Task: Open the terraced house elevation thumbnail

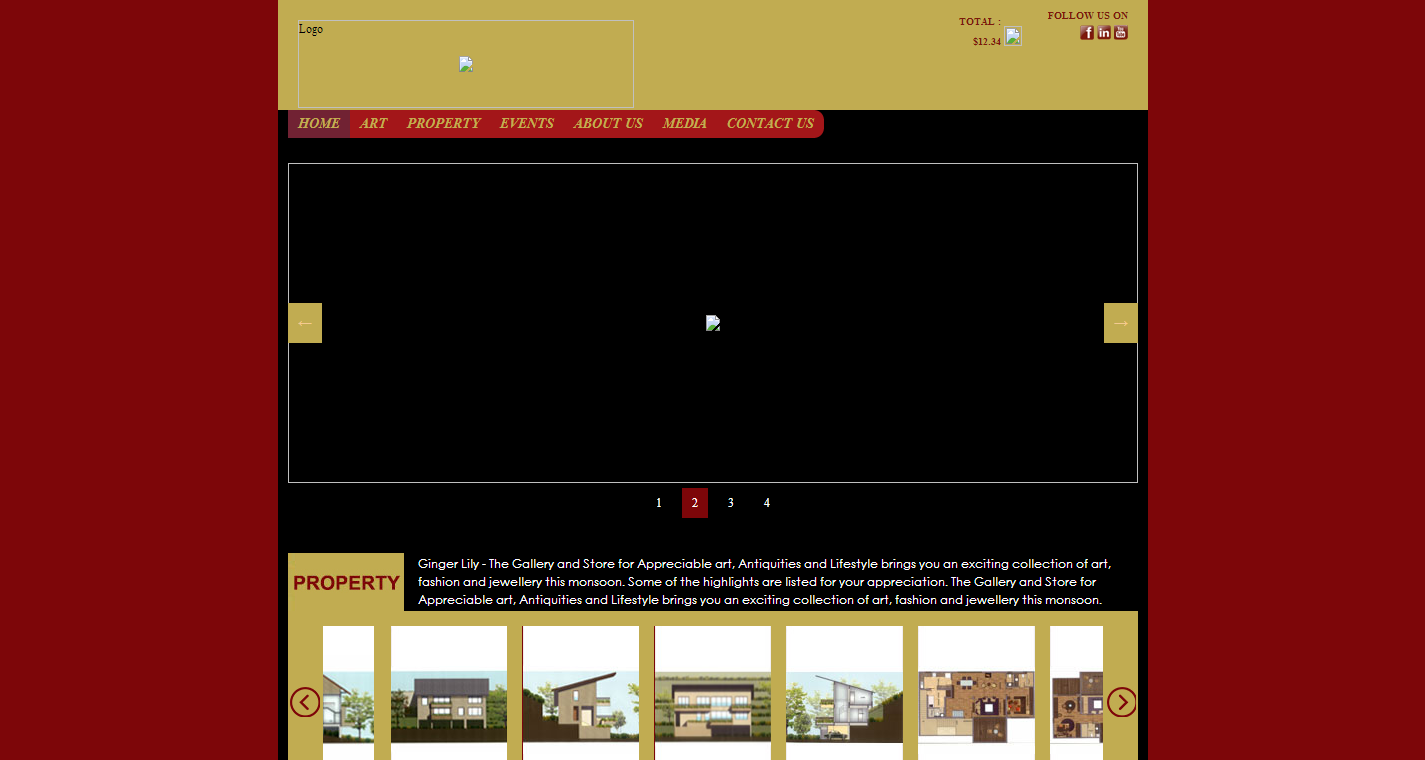Action: 713,693
